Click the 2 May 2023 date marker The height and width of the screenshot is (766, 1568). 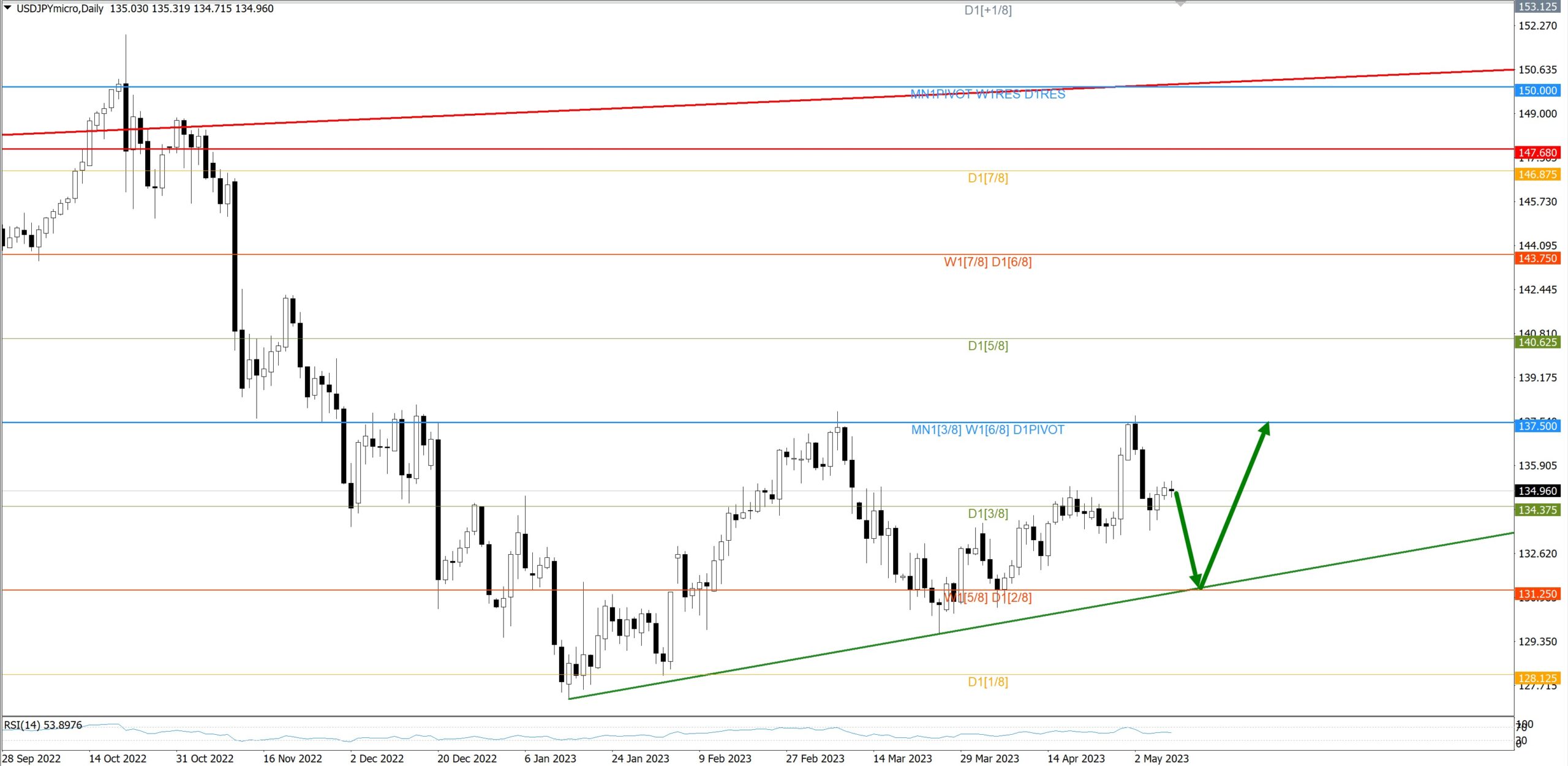[1161, 759]
